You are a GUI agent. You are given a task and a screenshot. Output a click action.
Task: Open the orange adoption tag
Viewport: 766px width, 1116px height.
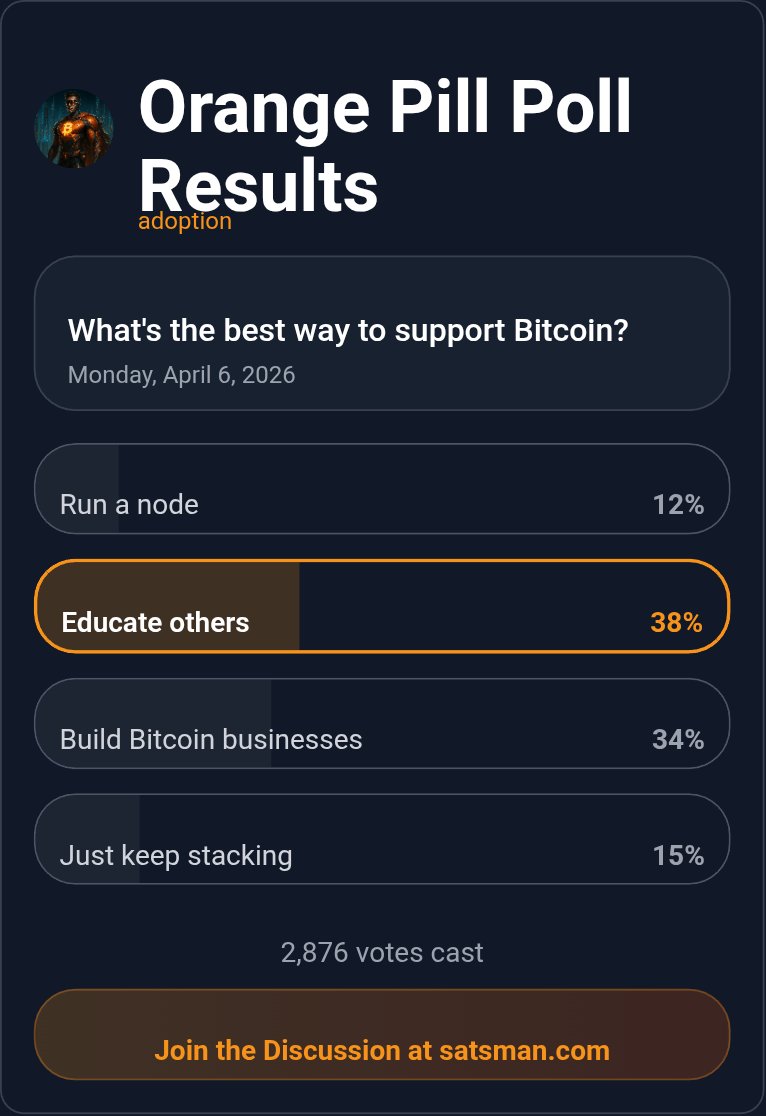[185, 221]
